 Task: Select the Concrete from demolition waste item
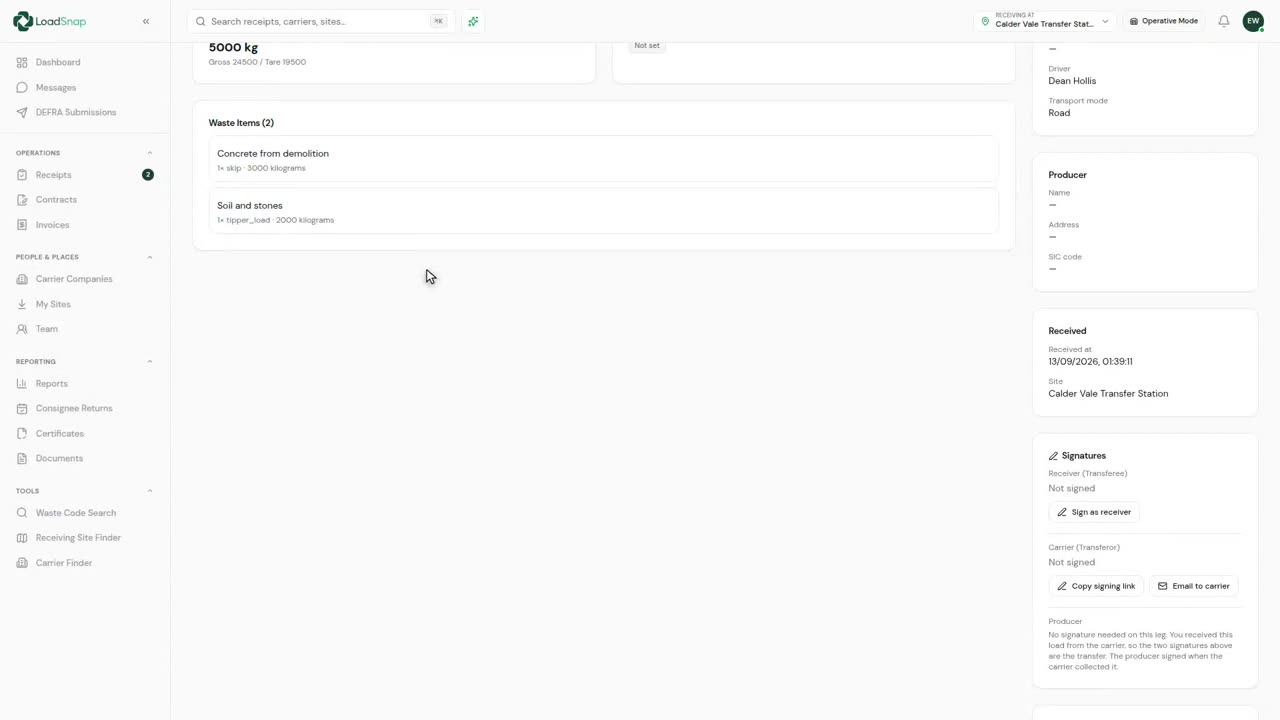604,159
